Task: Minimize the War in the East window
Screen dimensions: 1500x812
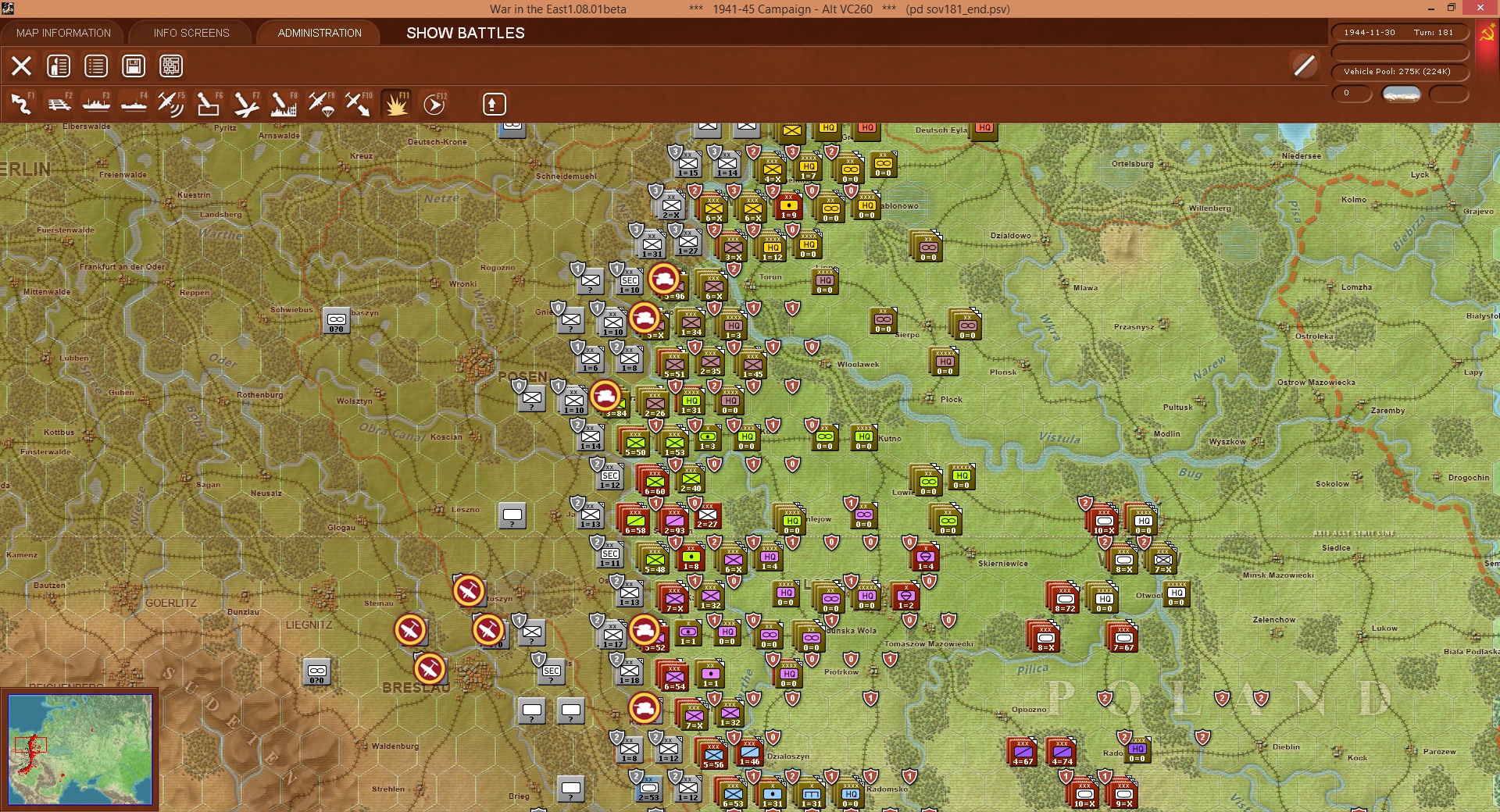Action: pos(1430,9)
